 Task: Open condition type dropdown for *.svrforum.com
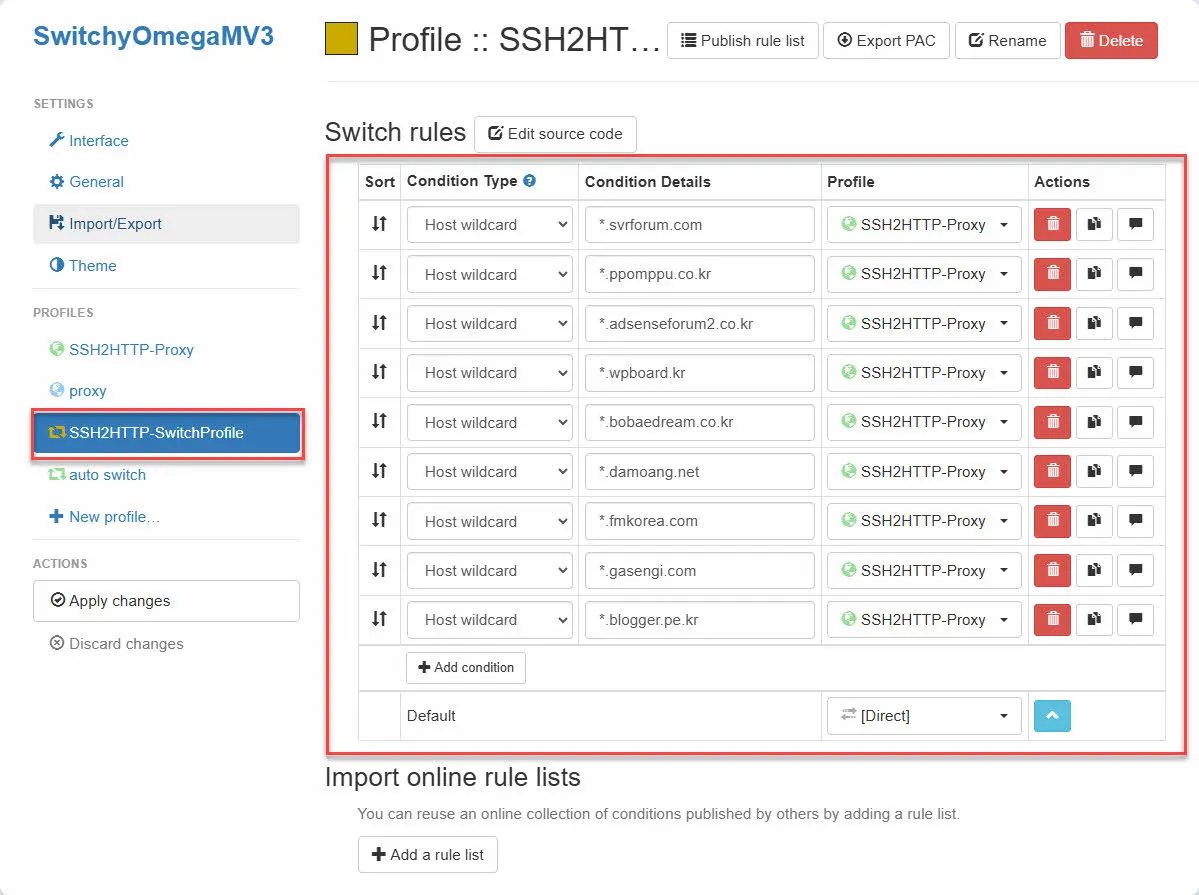pyautogui.click(x=489, y=224)
